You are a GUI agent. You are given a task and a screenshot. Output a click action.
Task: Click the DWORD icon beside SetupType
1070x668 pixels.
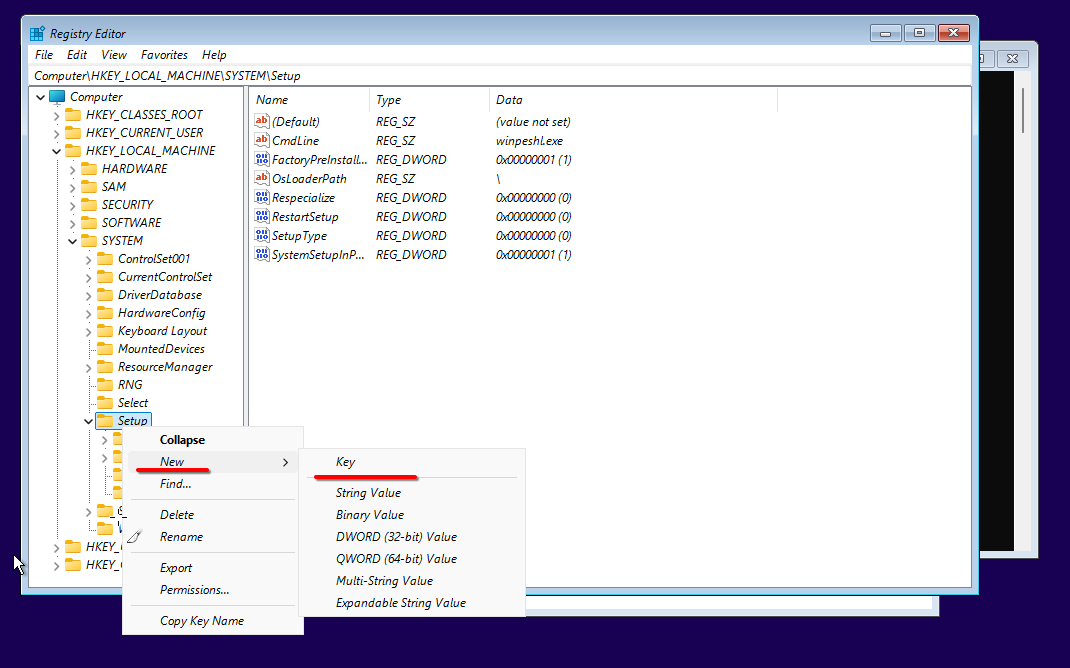[261, 235]
